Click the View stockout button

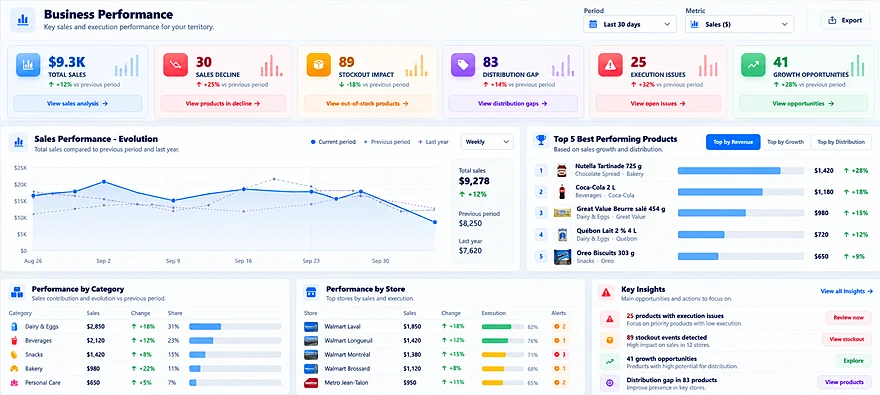pos(846,339)
